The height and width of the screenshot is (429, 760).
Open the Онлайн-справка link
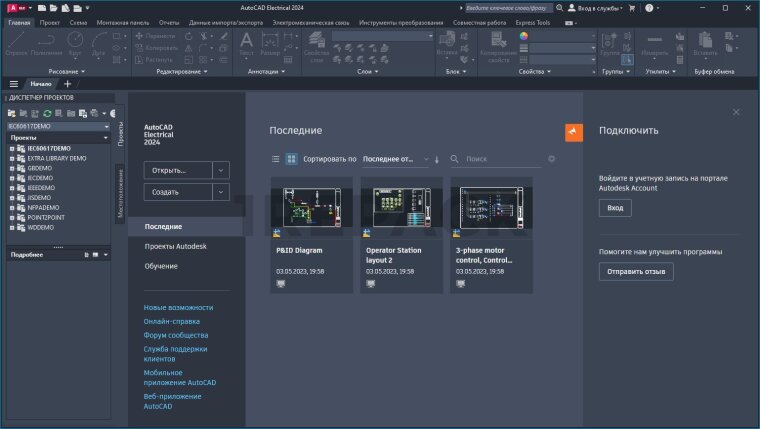point(171,321)
